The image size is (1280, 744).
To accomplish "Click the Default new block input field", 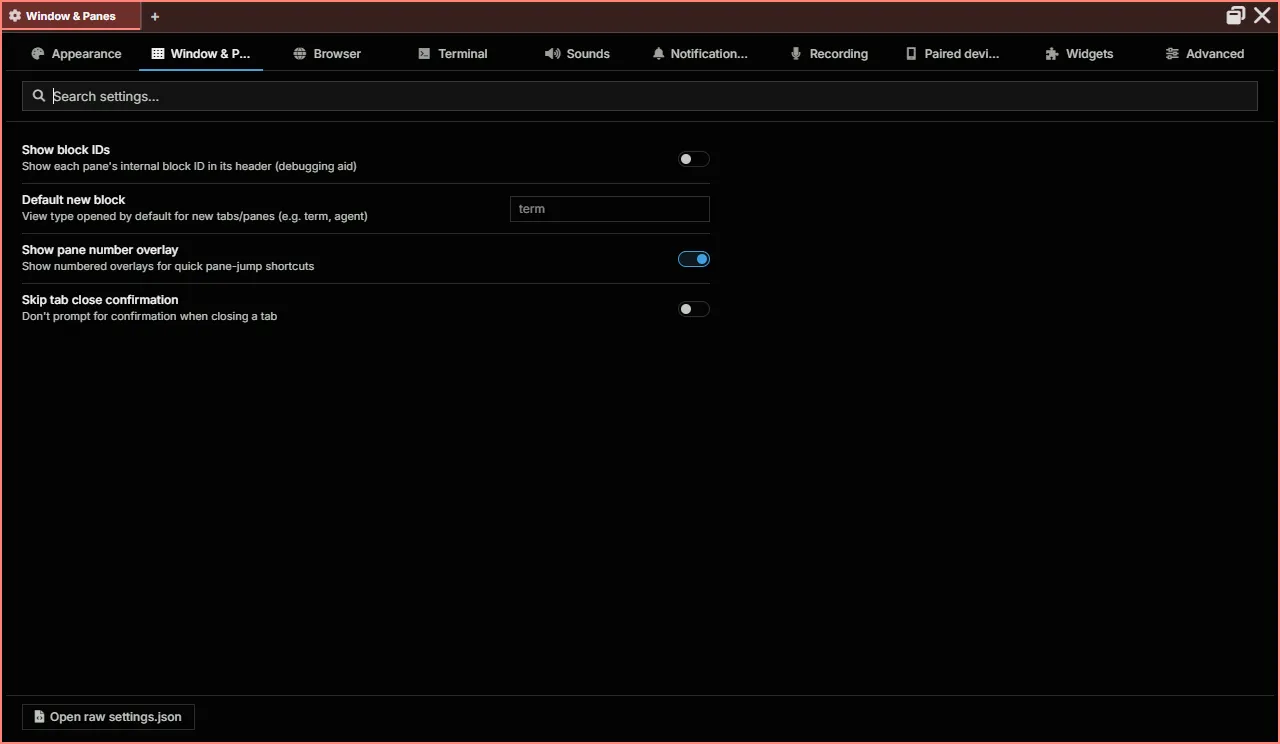I will [x=610, y=209].
